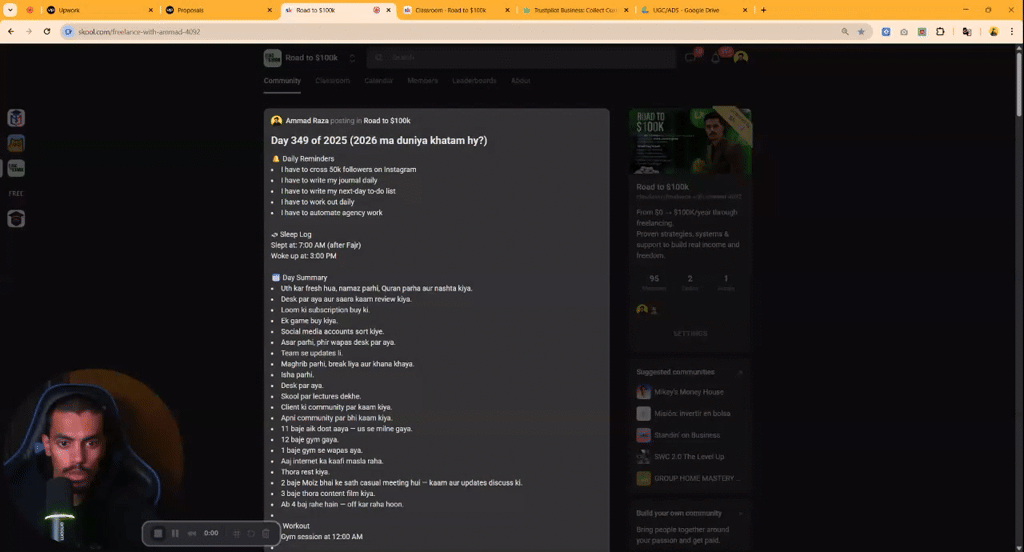Click the pinned first browser tab

(x=30, y=10)
